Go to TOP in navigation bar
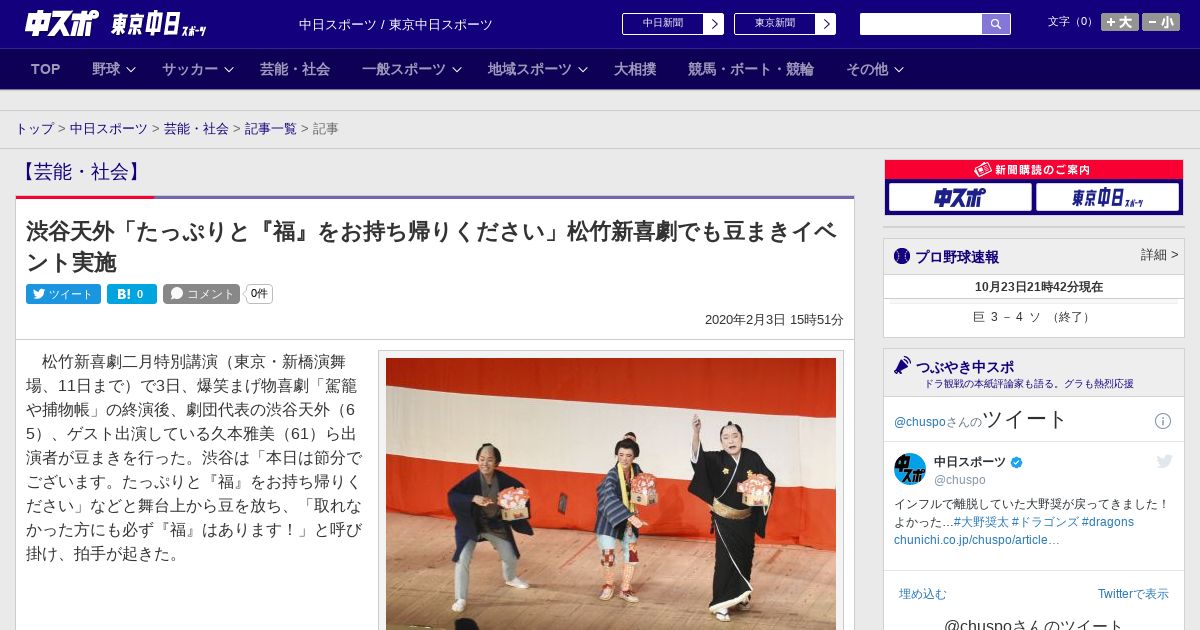Image resolution: width=1200 pixels, height=630 pixels. pyautogui.click(x=46, y=69)
